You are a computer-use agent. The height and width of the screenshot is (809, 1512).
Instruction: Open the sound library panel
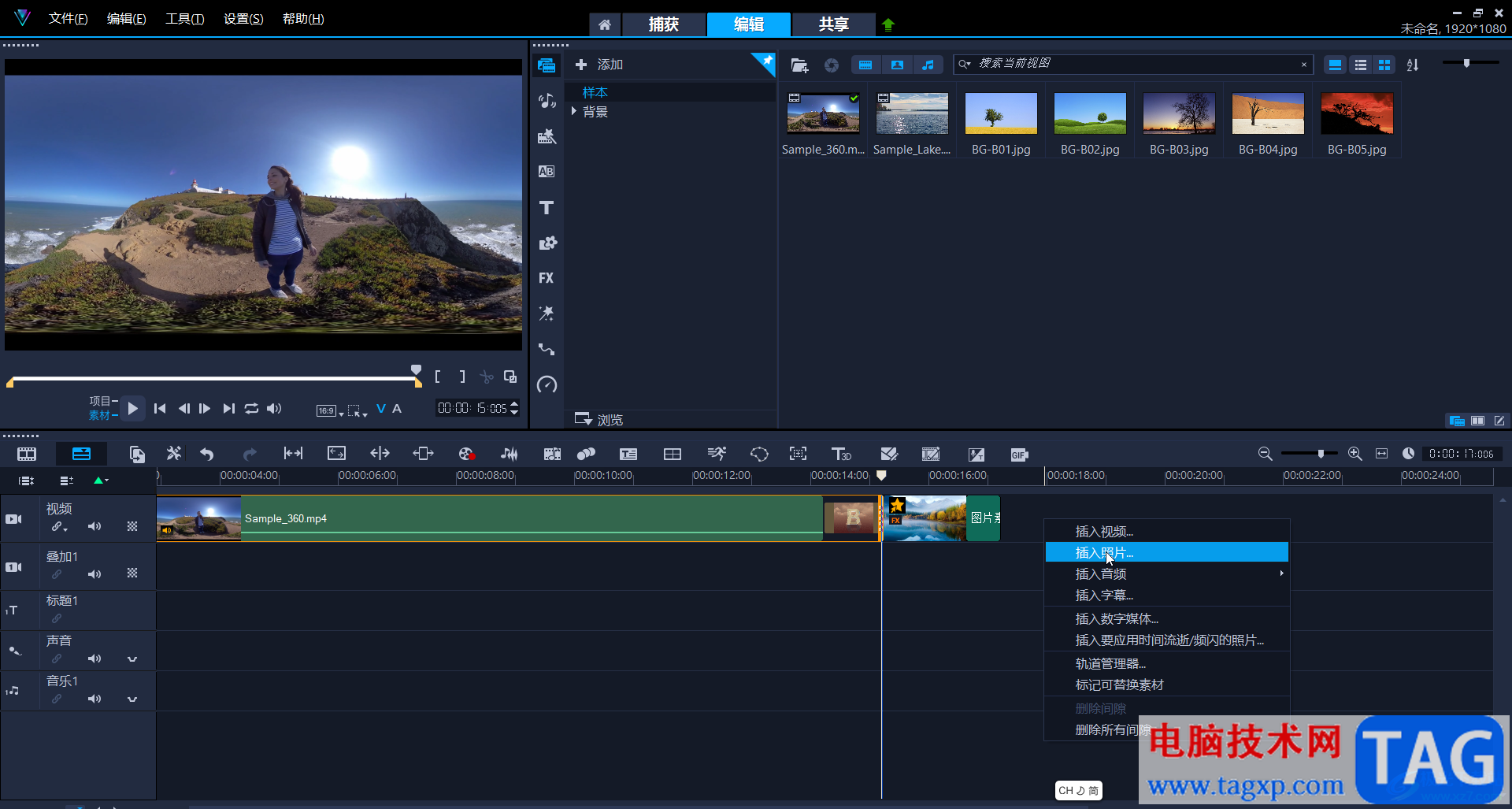(547, 101)
